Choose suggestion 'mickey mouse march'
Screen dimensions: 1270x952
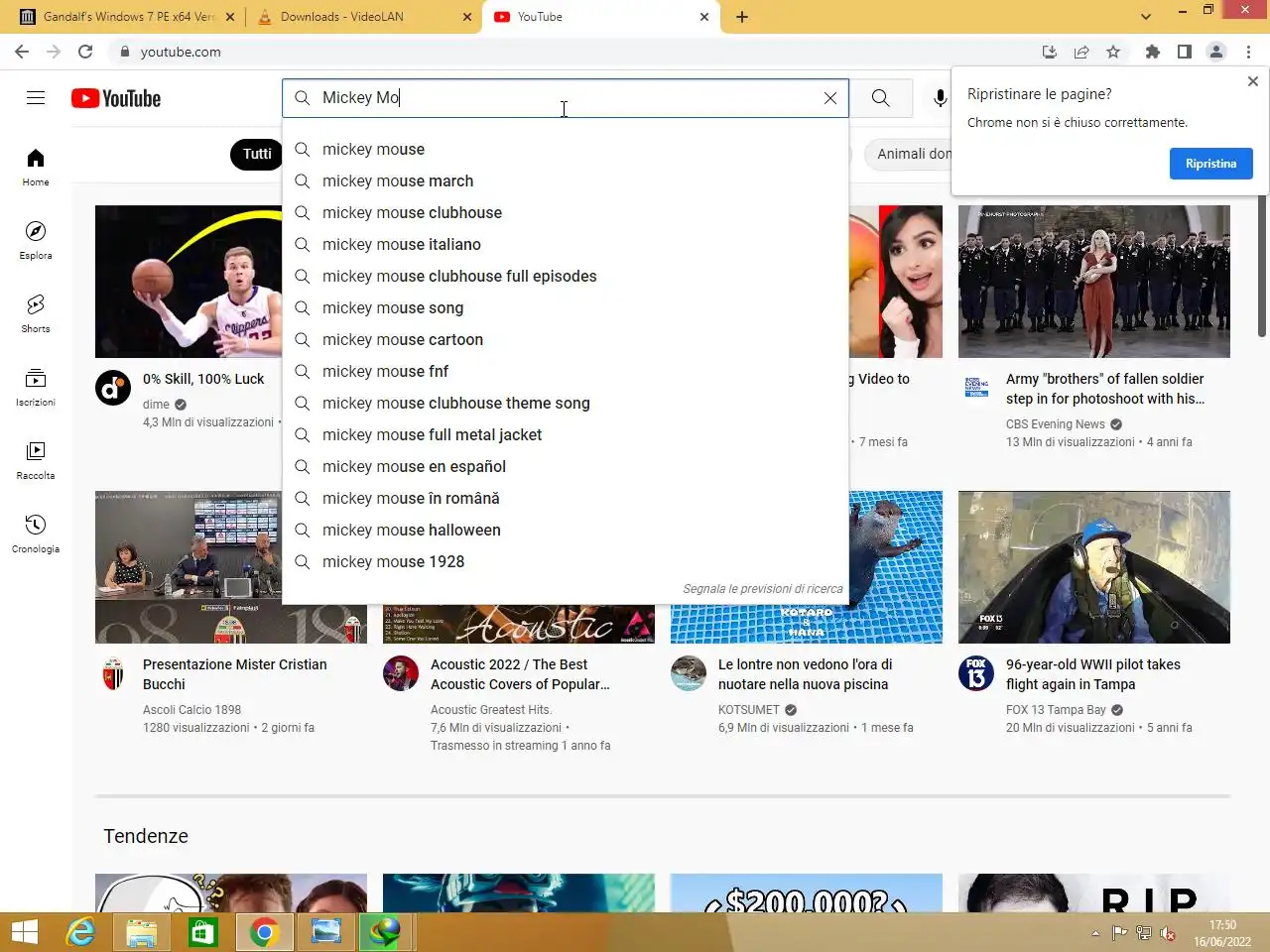tap(566, 180)
